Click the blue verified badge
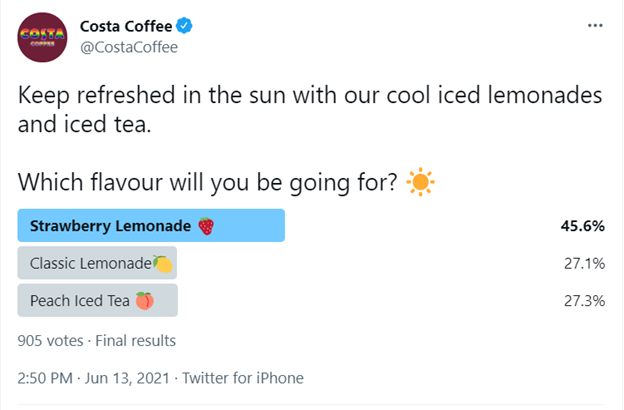 coord(184,26)
